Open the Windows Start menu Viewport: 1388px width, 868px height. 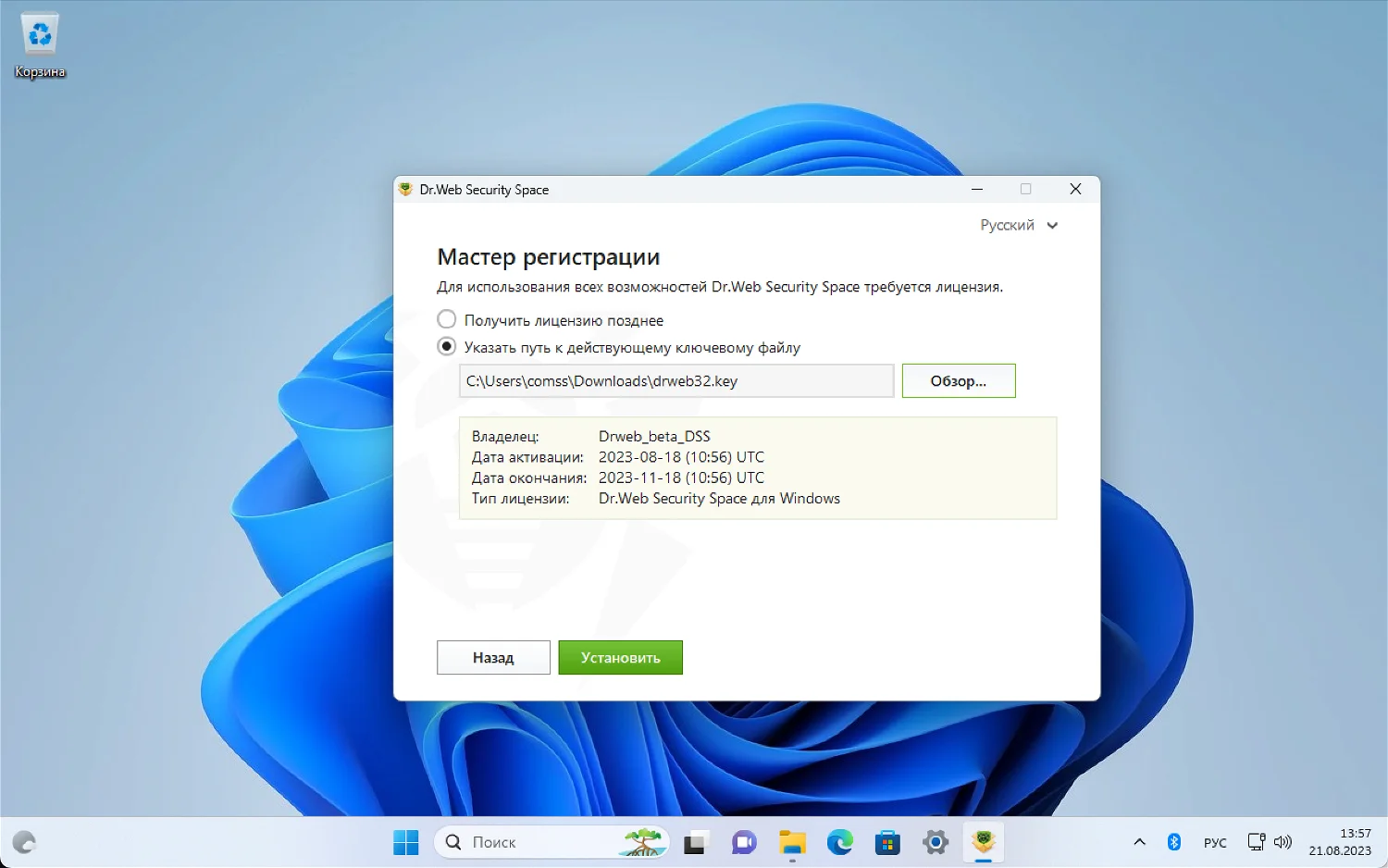tap(406, 842)
